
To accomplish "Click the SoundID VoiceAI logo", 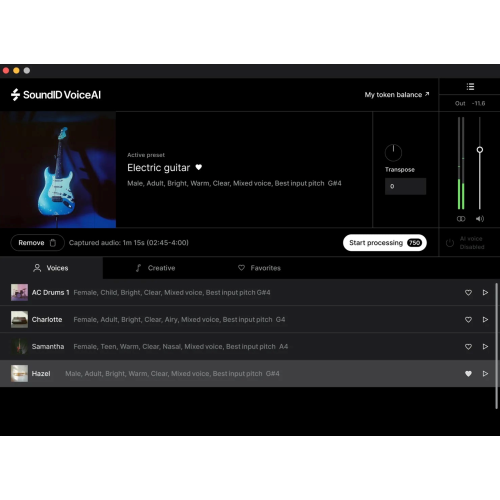I will point(56,95).
